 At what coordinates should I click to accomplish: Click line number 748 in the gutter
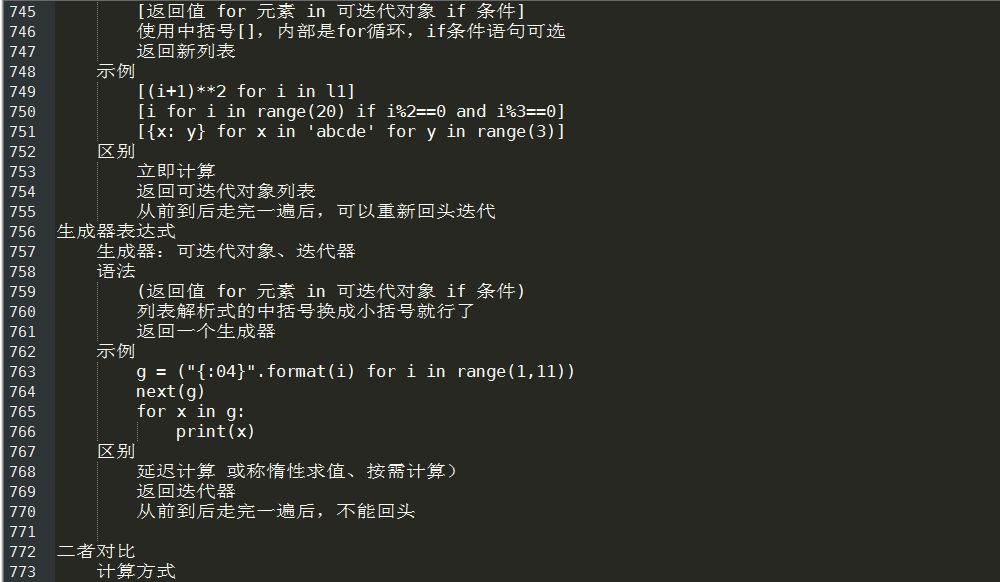(23, 72)
